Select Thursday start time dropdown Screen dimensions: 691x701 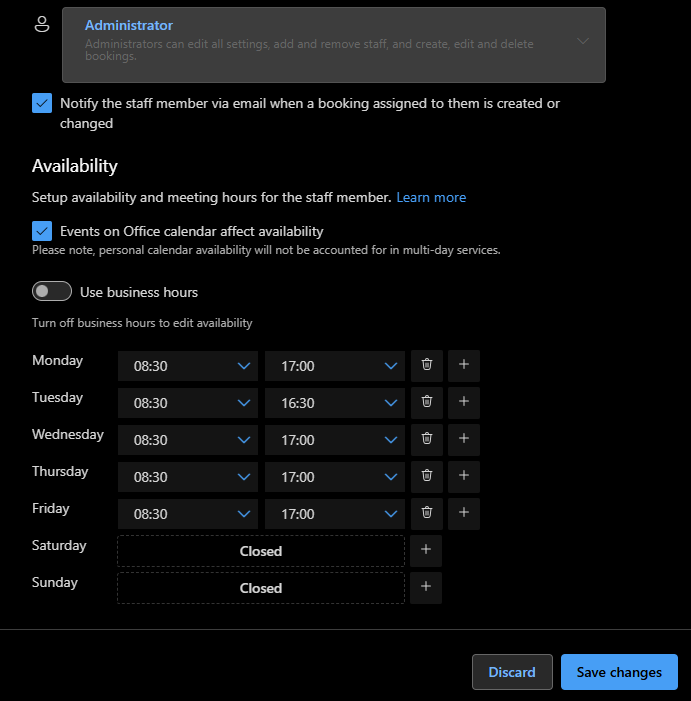coord(188,477)
